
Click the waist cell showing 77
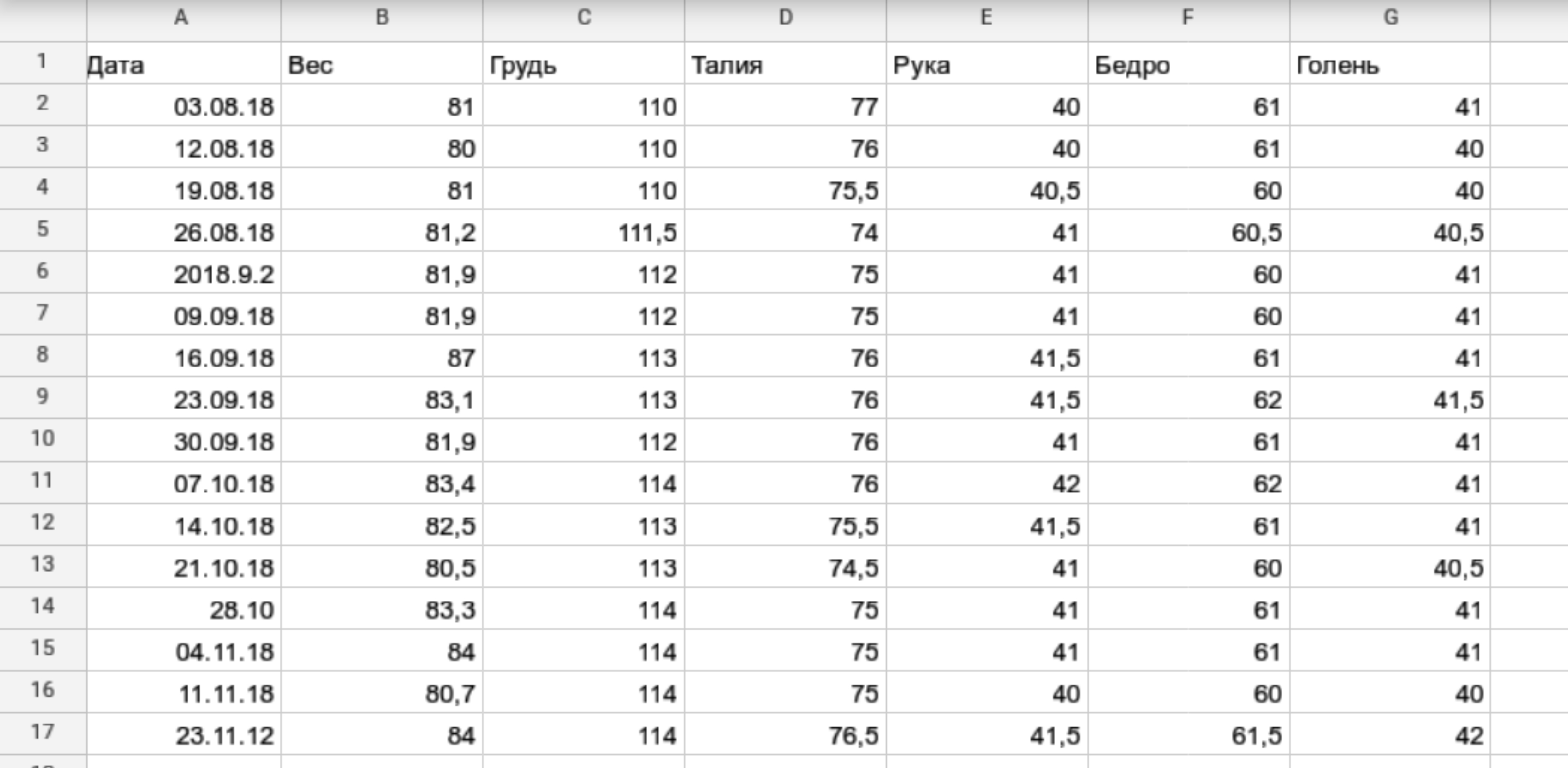tap(785, 107)
